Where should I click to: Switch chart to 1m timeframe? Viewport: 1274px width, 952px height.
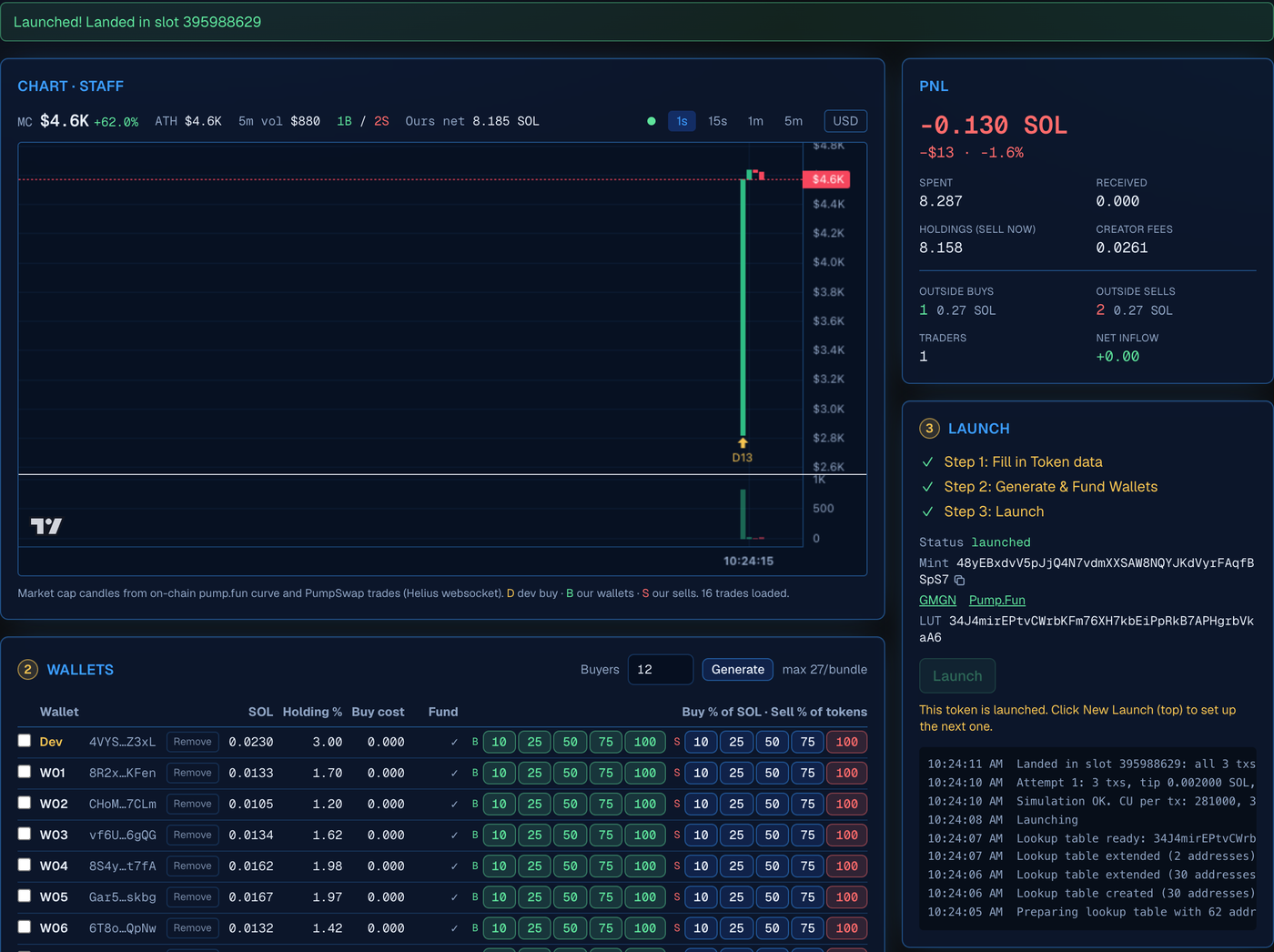point(755,121)
